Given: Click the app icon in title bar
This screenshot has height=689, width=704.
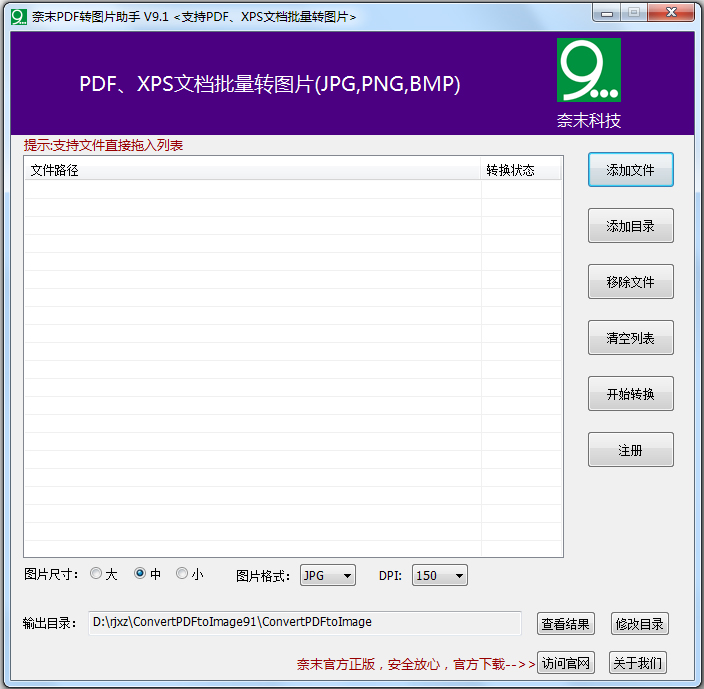Looking at the screenshot, I should [x=19, y=17].
